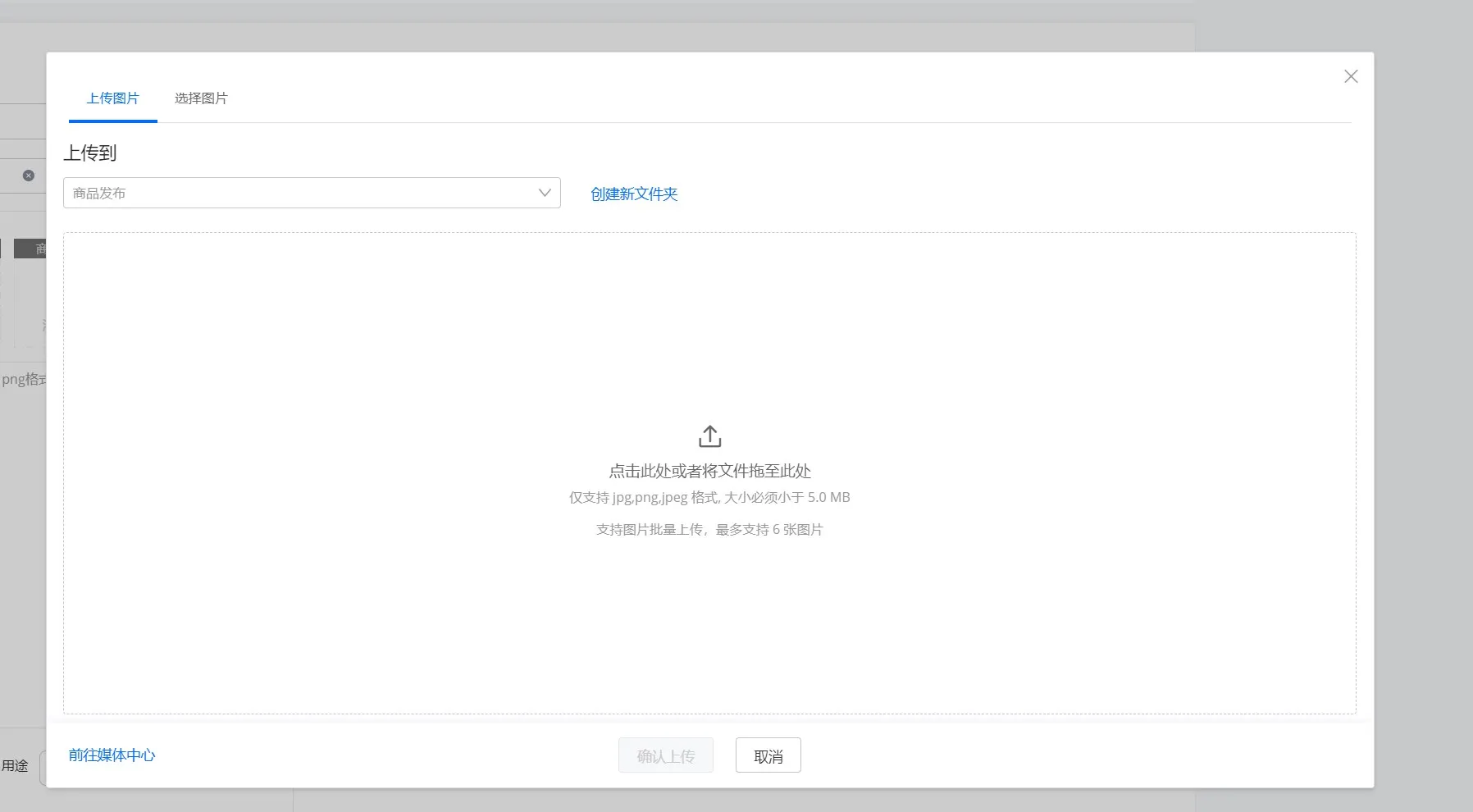Click 点击此处或者将文件拖至此处 upload text
1473x812 pixels.
[x=709, y=471]
